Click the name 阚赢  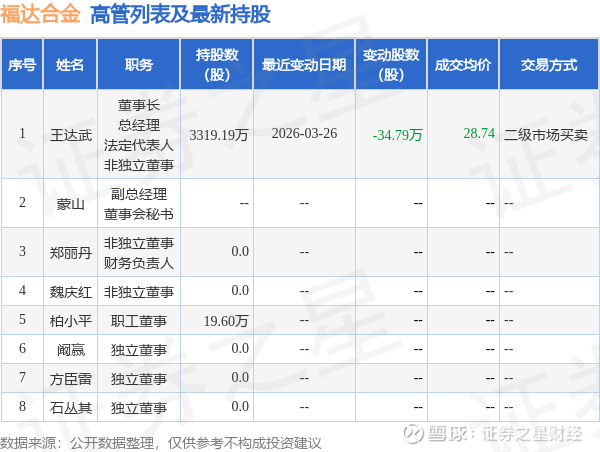coord(71,350)
